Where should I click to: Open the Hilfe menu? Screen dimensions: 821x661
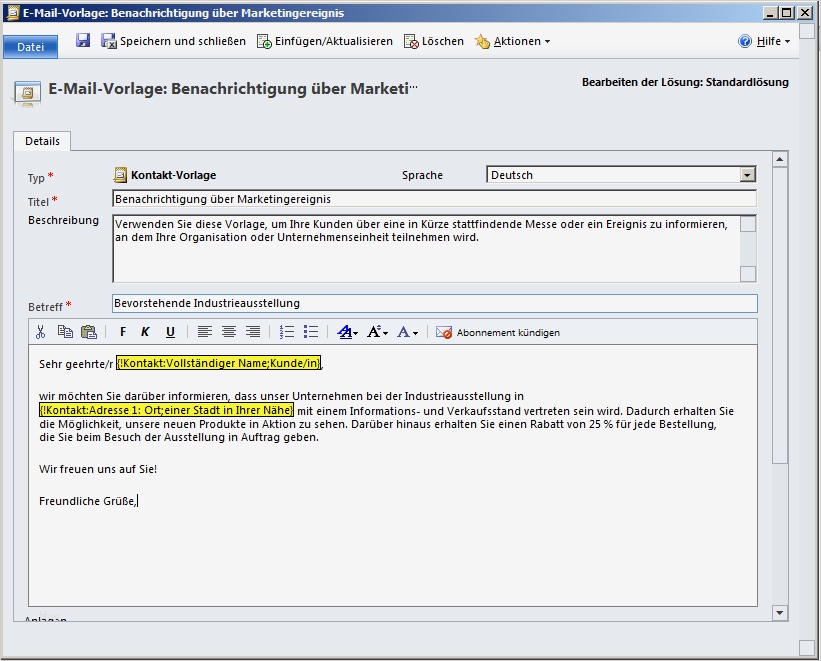click(x=764, y=41)
